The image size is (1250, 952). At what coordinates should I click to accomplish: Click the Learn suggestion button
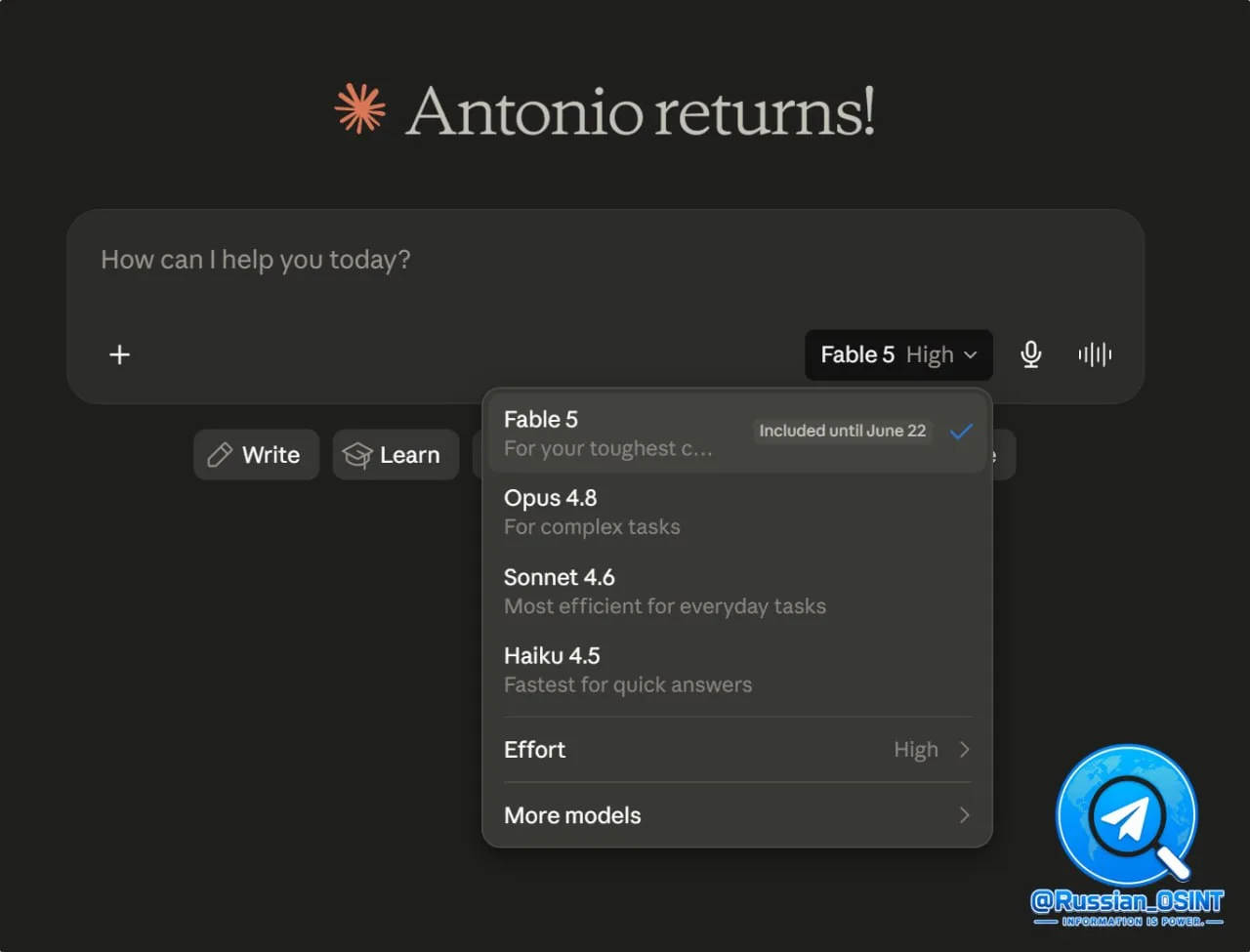tap(396, 455)
